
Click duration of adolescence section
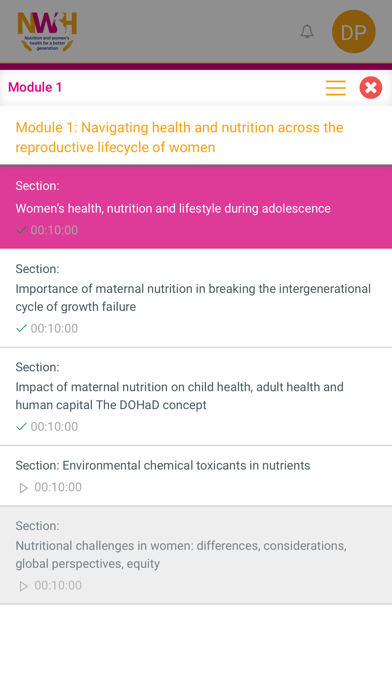pos(54,230)
